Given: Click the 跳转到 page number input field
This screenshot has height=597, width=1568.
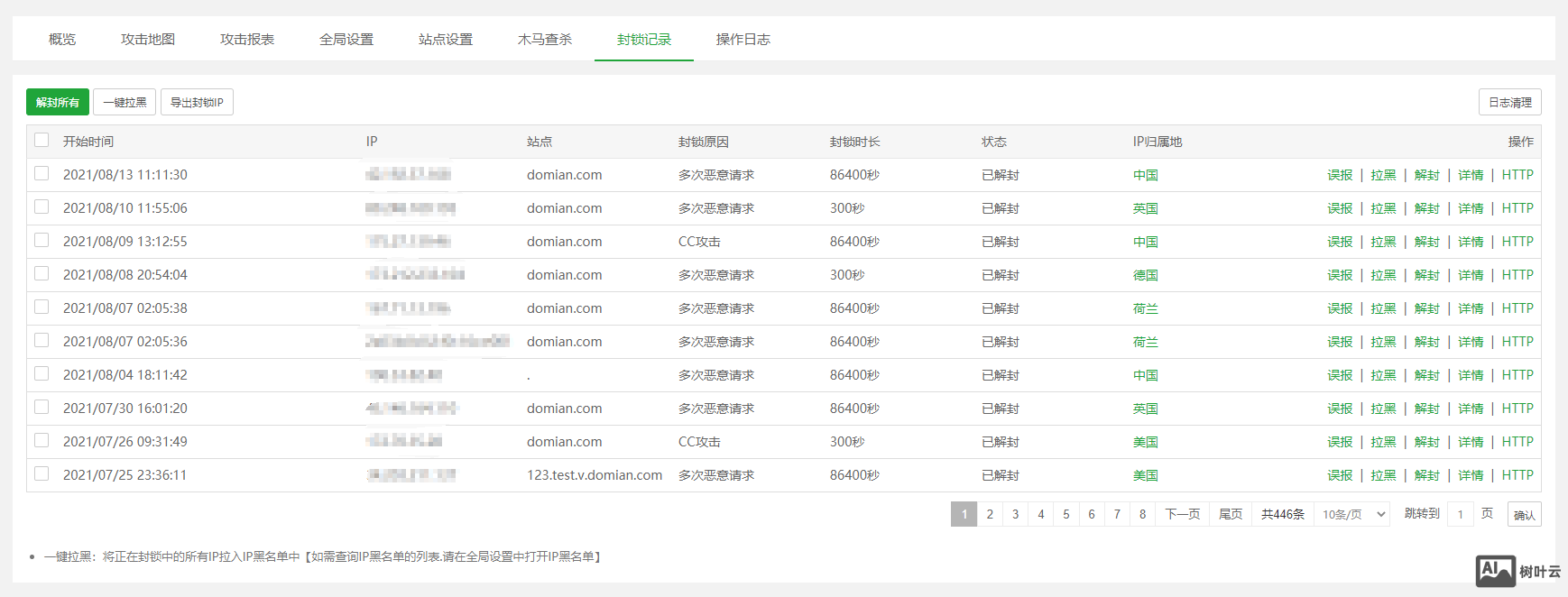Looking at the screenshot, I should [x=1461, y=514].
